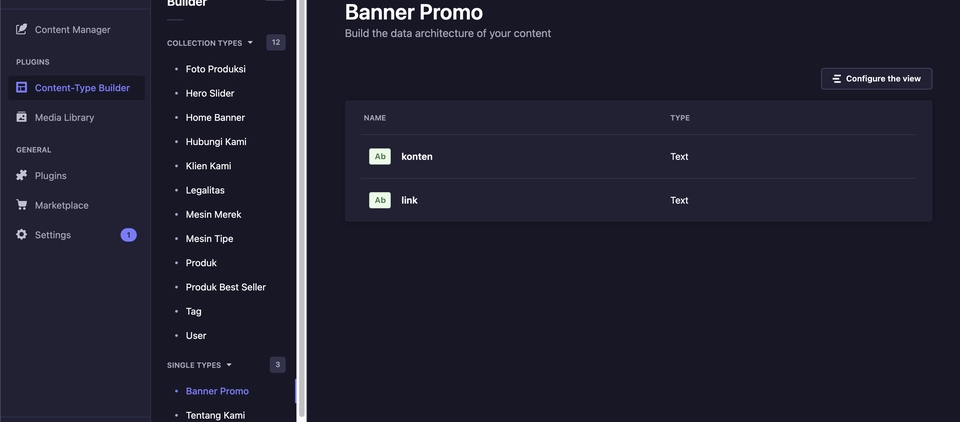Select Mesin Merek collection type

click(x=214, y=214)
